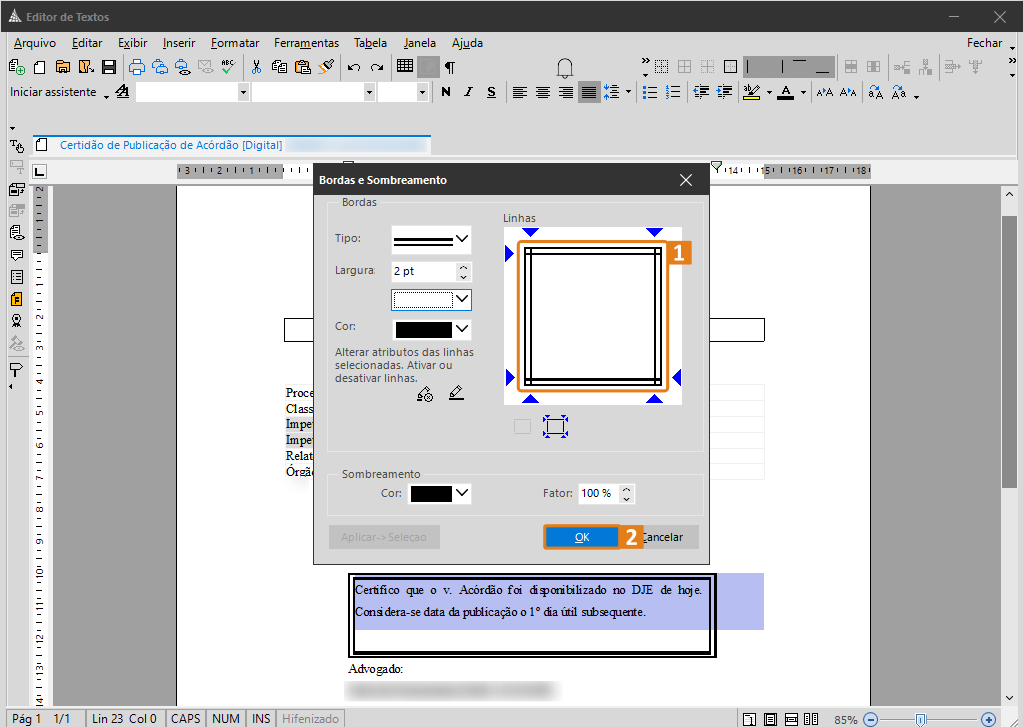Screen dimensions: 1023x727
Task: Open the Formatar menu
Action: pos(235,43)
